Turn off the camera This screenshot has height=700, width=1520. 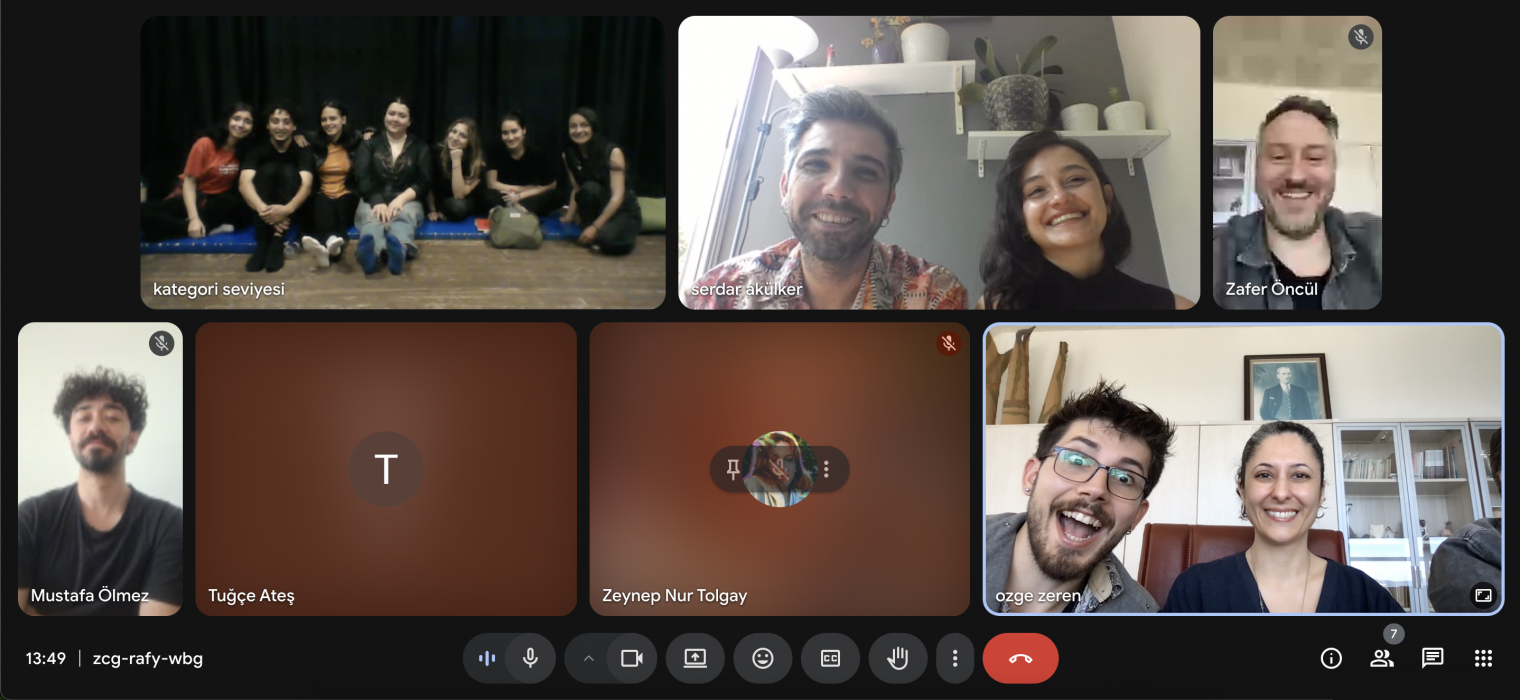tap(631, 658)
